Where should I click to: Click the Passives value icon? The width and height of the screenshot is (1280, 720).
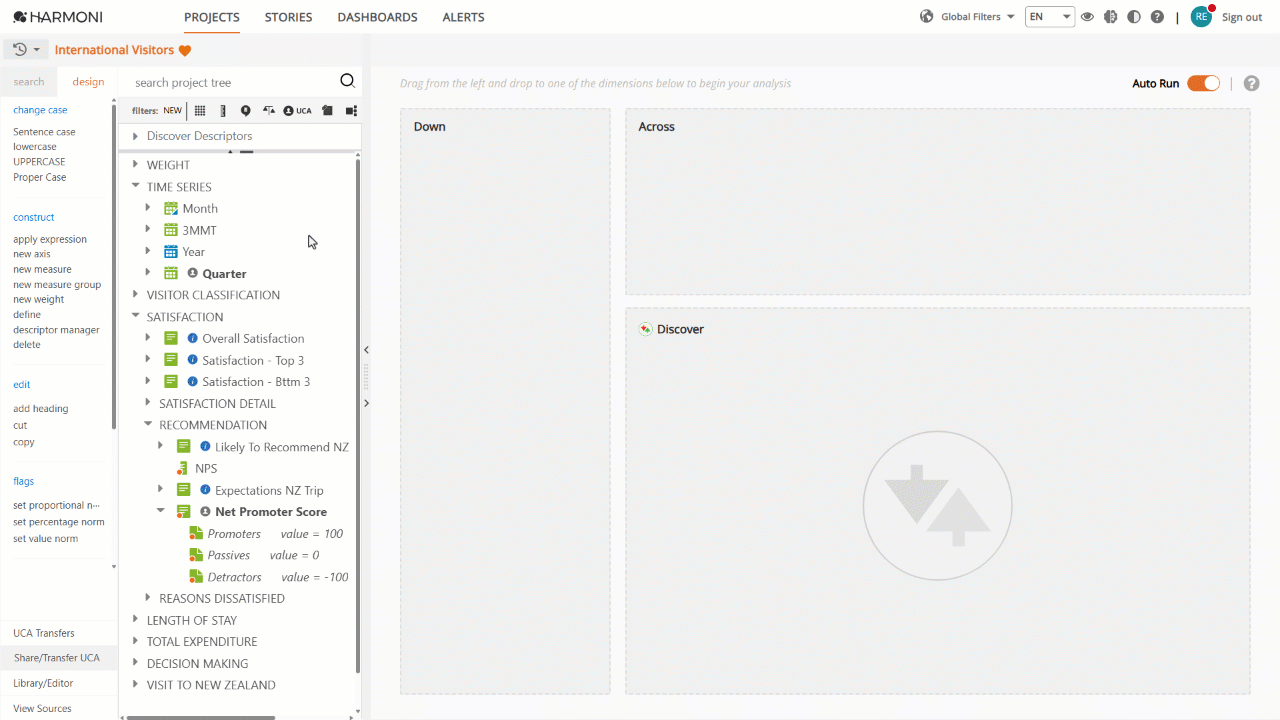coord(196,555)
